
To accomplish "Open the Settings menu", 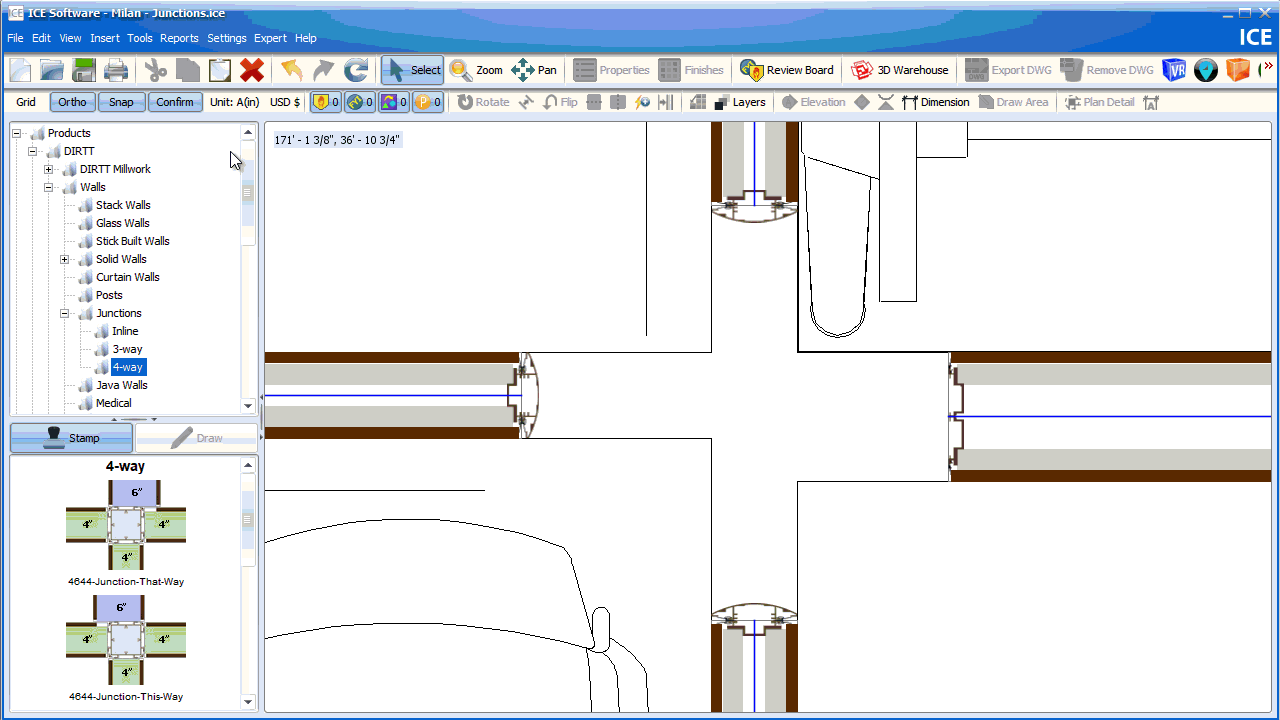I will click(x=226, y=38).
